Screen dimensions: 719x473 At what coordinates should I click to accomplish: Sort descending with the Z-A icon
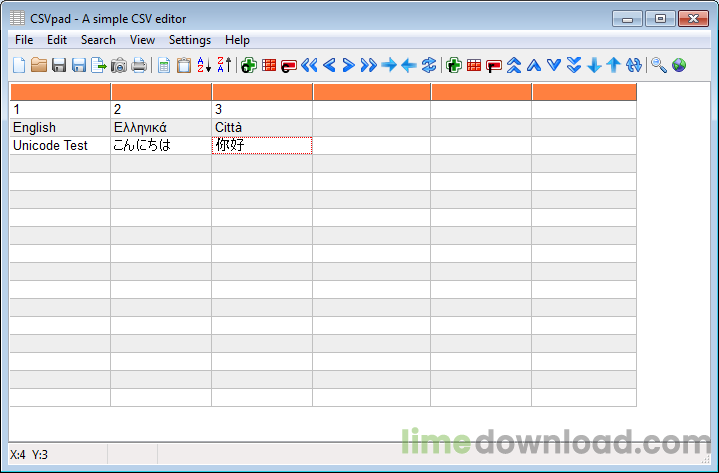click(x=224, y=66)
